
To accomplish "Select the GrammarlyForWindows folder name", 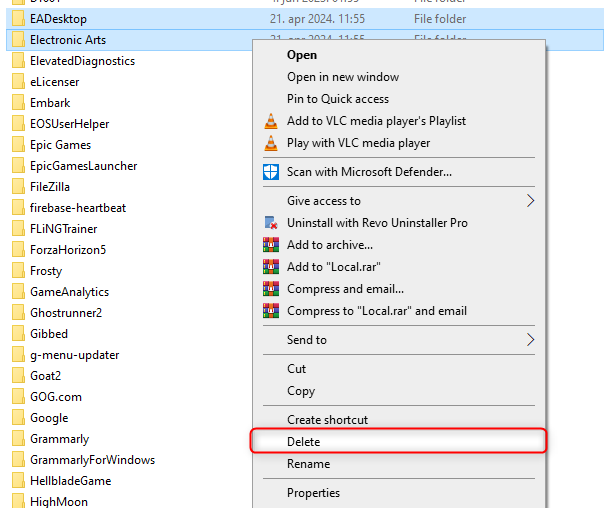I will point(93,460).
